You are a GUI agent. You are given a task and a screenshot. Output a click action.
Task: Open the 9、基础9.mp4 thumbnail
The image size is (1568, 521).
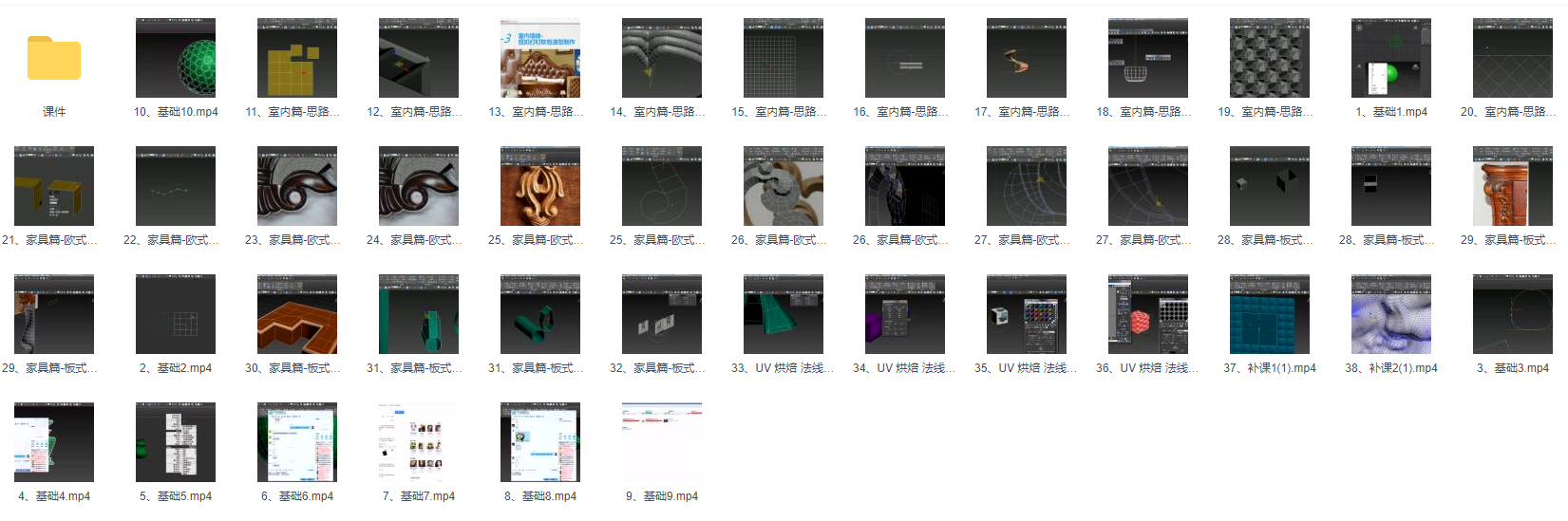pos(662,442)
